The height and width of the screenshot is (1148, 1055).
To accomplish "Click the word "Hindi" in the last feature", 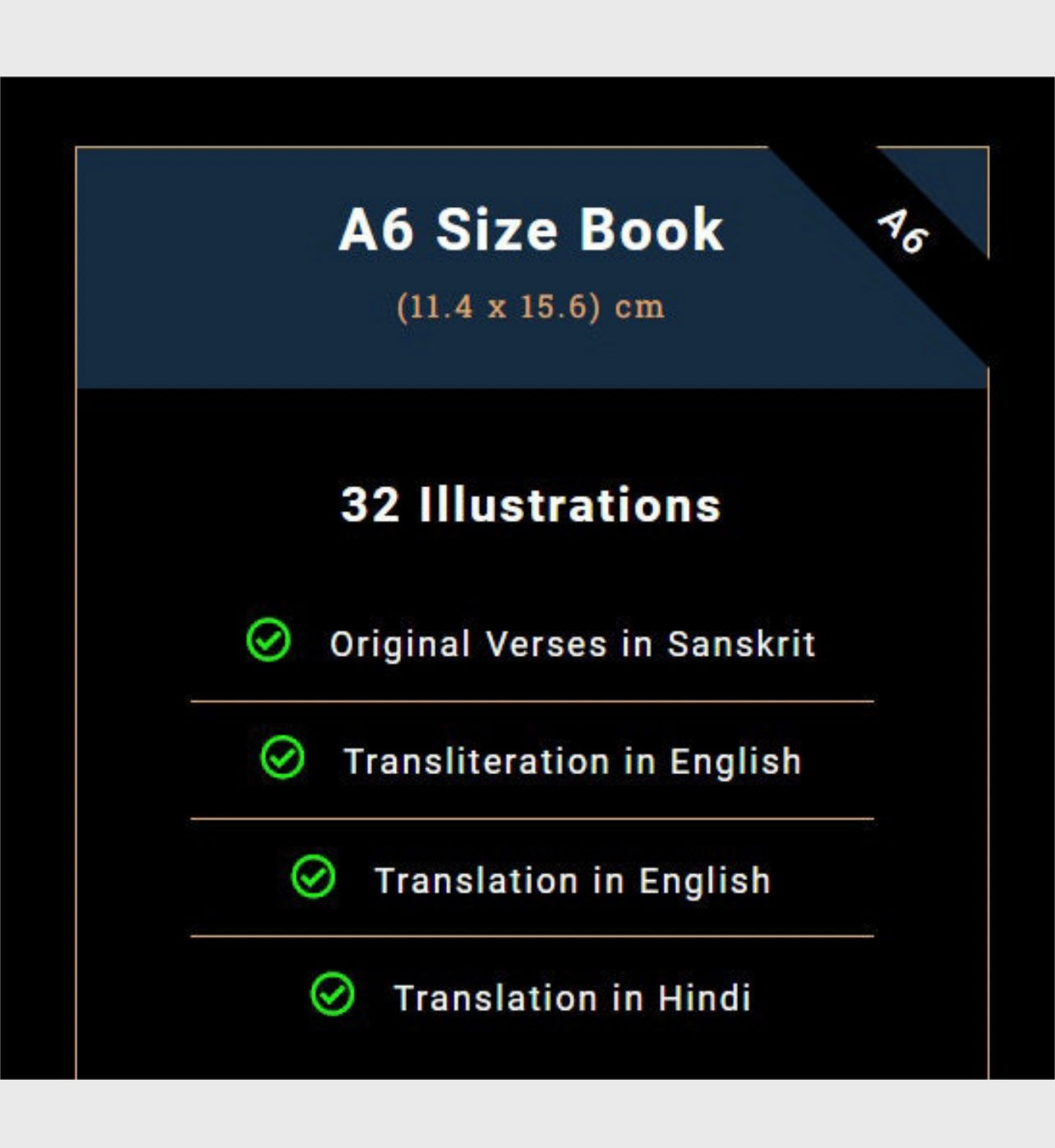I will coord(704,998).
